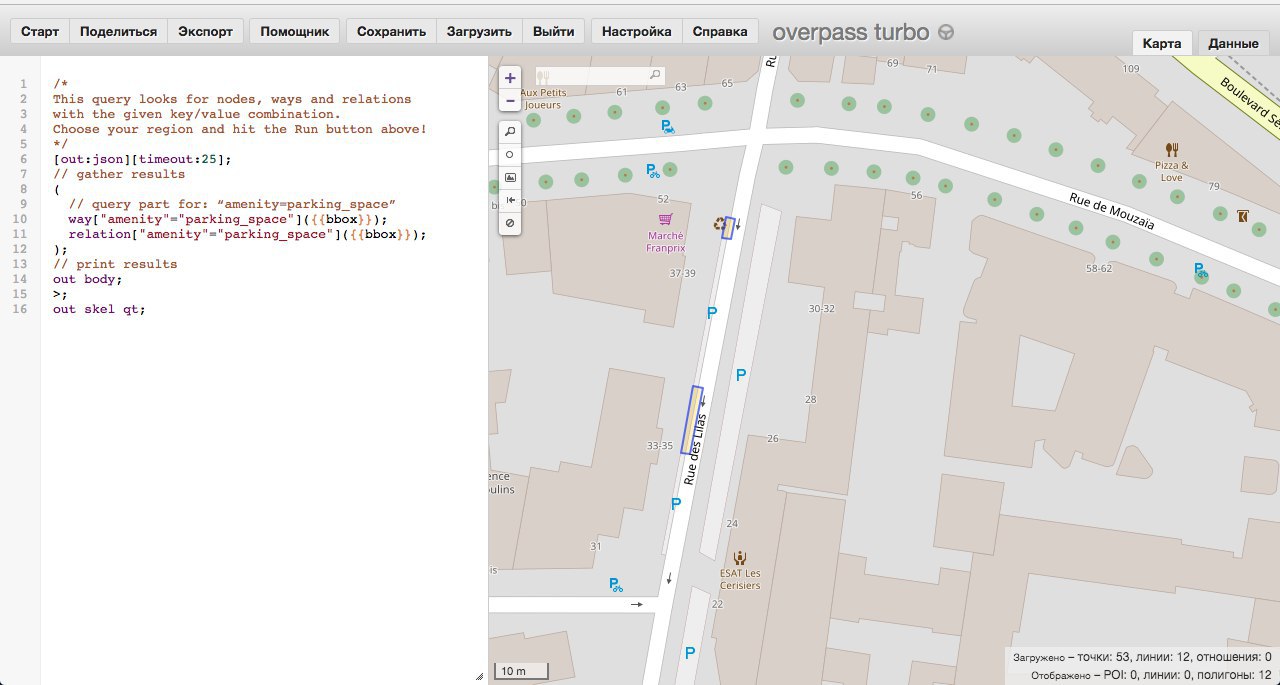Click the 'Boulevard Sé' road label
The image size is (1280, 685).
[x=1248, y=103]
